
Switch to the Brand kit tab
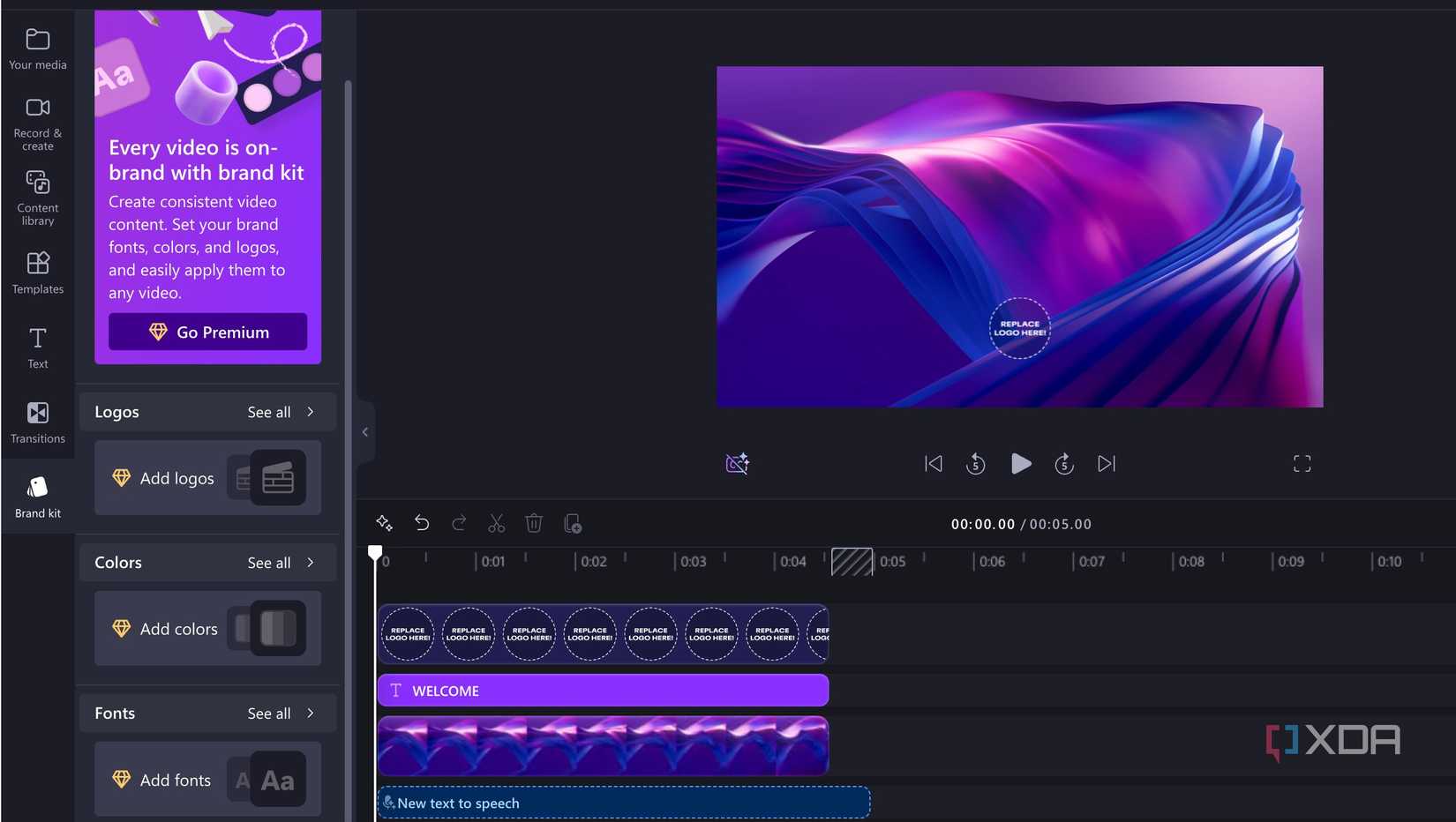point(37,496)
